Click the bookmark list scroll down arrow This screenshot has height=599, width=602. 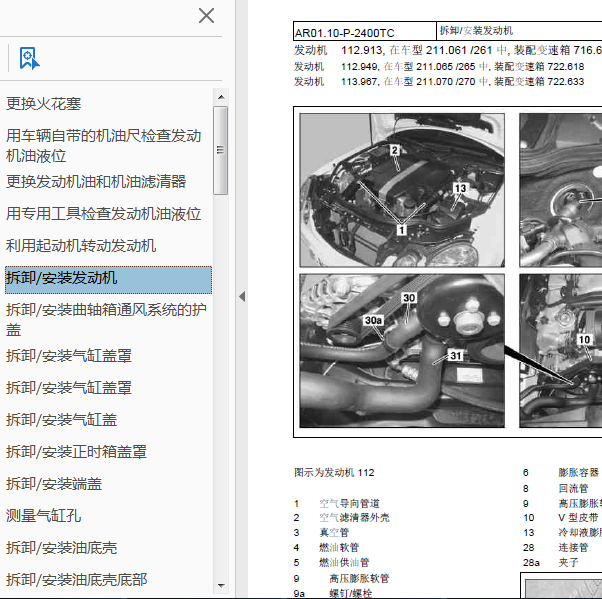pyautogui.click(x=221, y=586)
